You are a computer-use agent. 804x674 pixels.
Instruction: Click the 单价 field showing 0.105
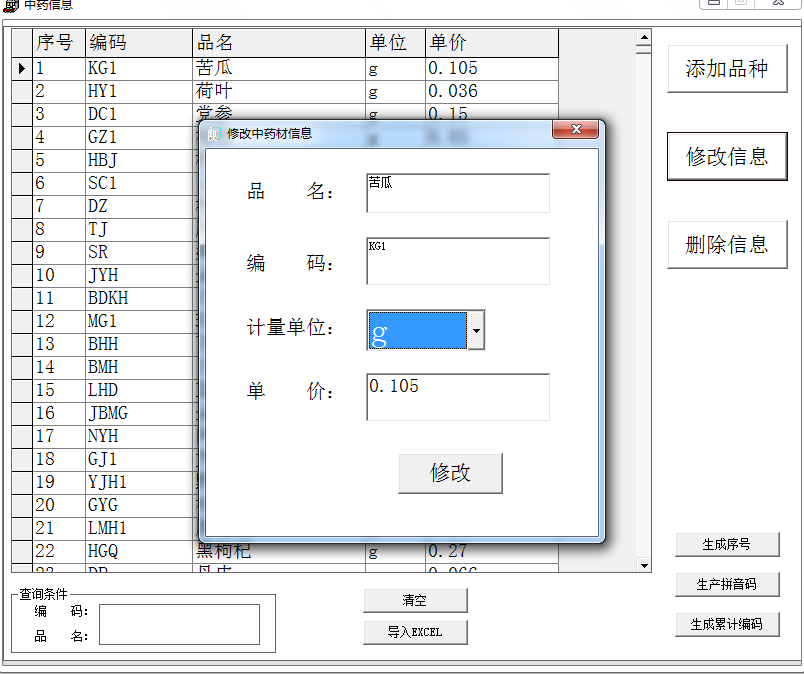point(458,397)
